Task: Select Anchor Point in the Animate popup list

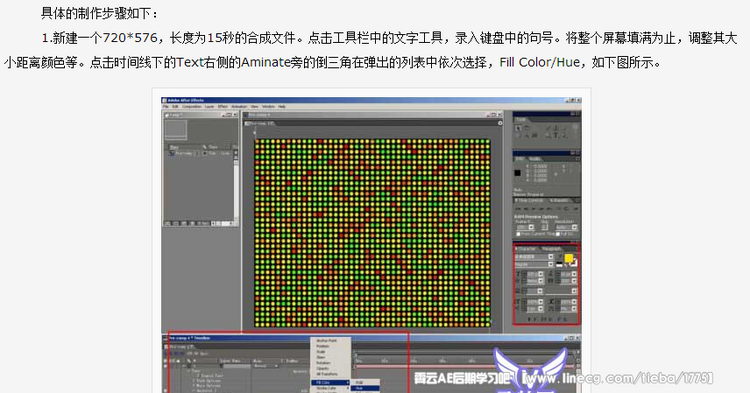Action: pos(327,341)
